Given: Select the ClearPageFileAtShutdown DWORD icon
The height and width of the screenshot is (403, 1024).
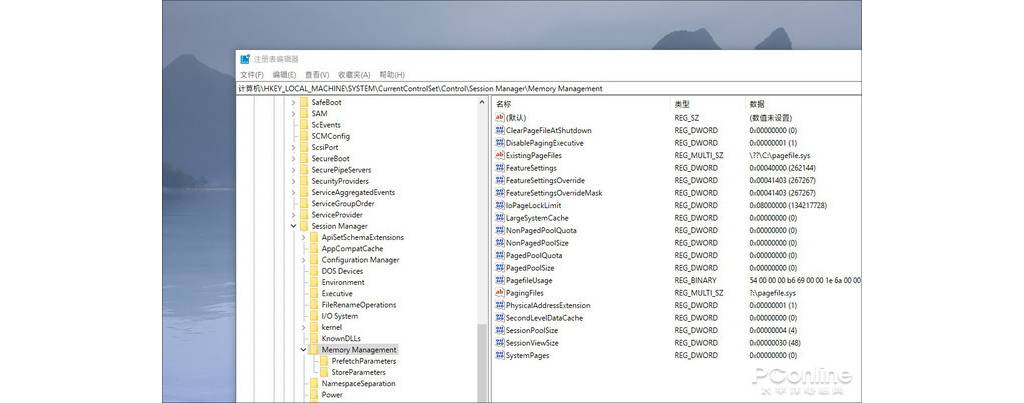Looking at the screenshot, I should 500,131.
